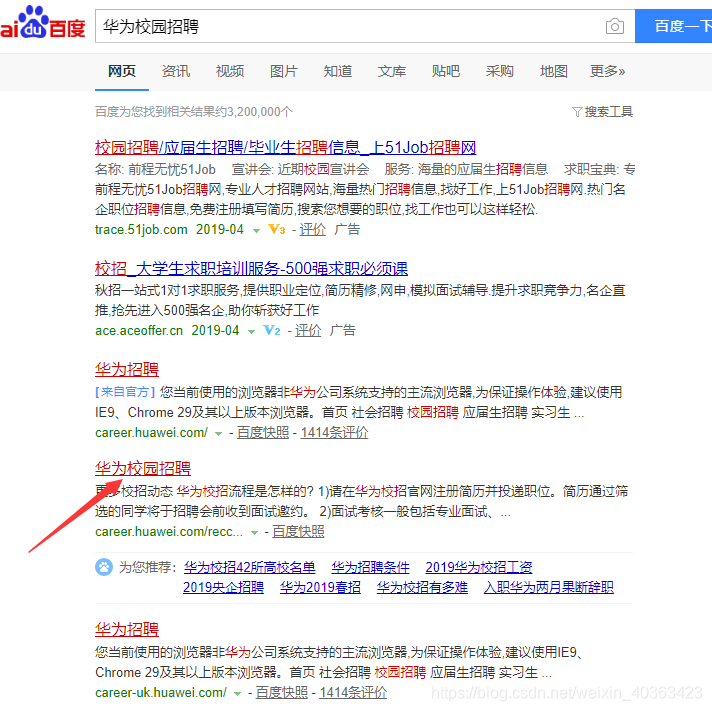Click the funnel icon for 搜索工具
Image resolution: width=712 pixels, height=711 pixels.
coord(577,112)
